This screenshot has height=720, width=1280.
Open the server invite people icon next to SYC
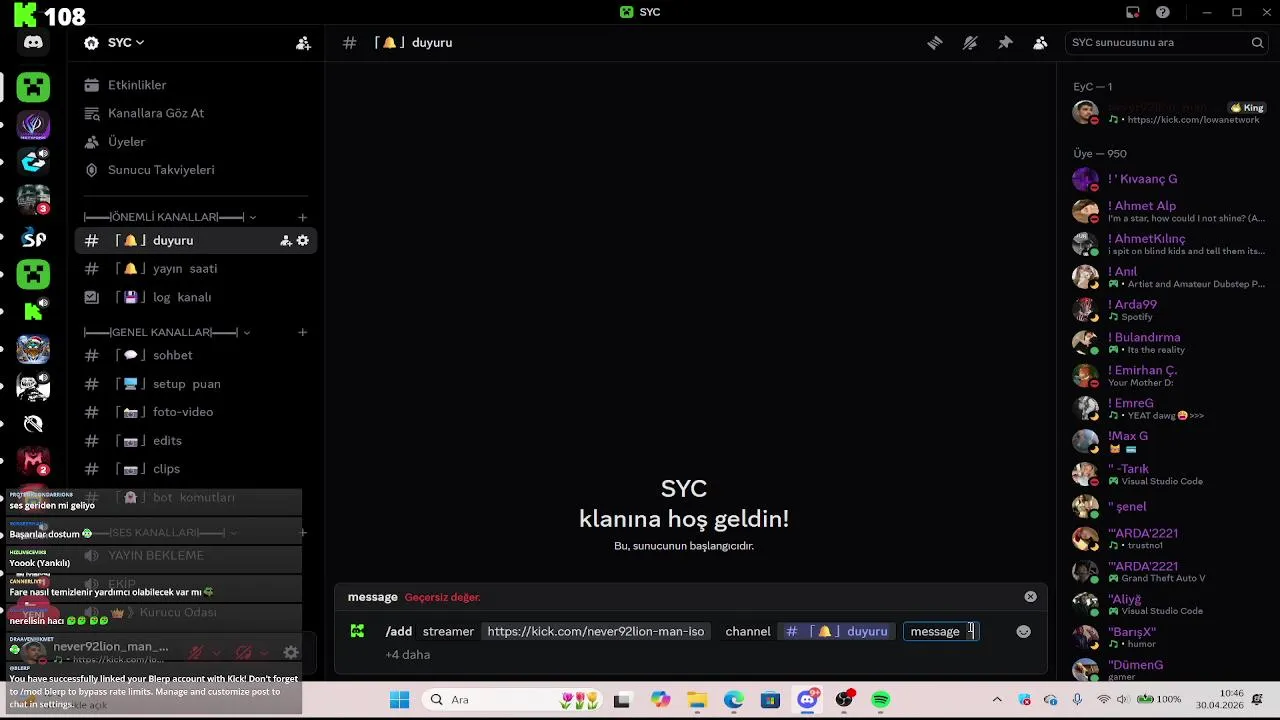click(x=303, y=43)
